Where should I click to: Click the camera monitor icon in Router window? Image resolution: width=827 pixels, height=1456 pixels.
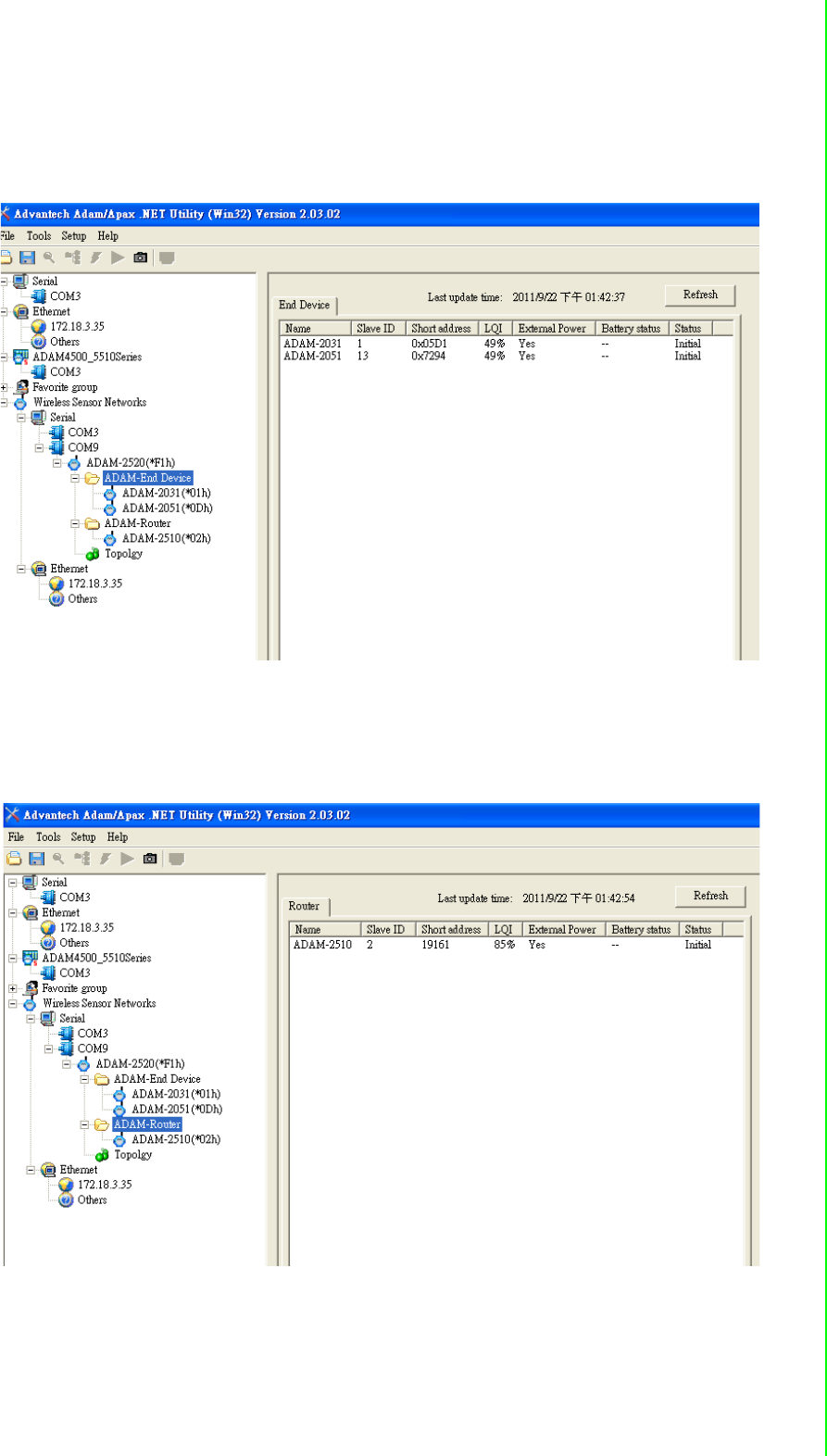(x=150, y=859)
